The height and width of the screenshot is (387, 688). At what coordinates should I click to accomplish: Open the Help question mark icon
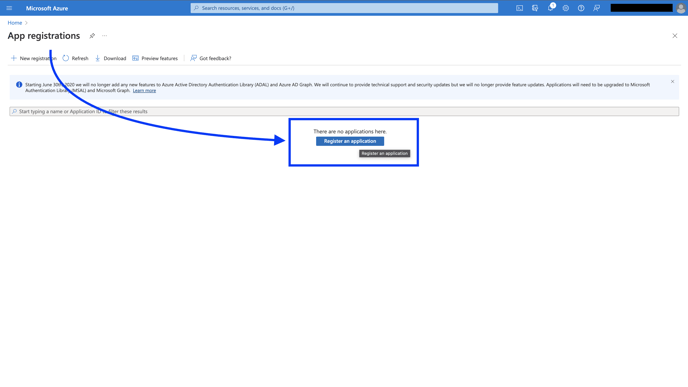pyautogui.click(x=581, y=8)
